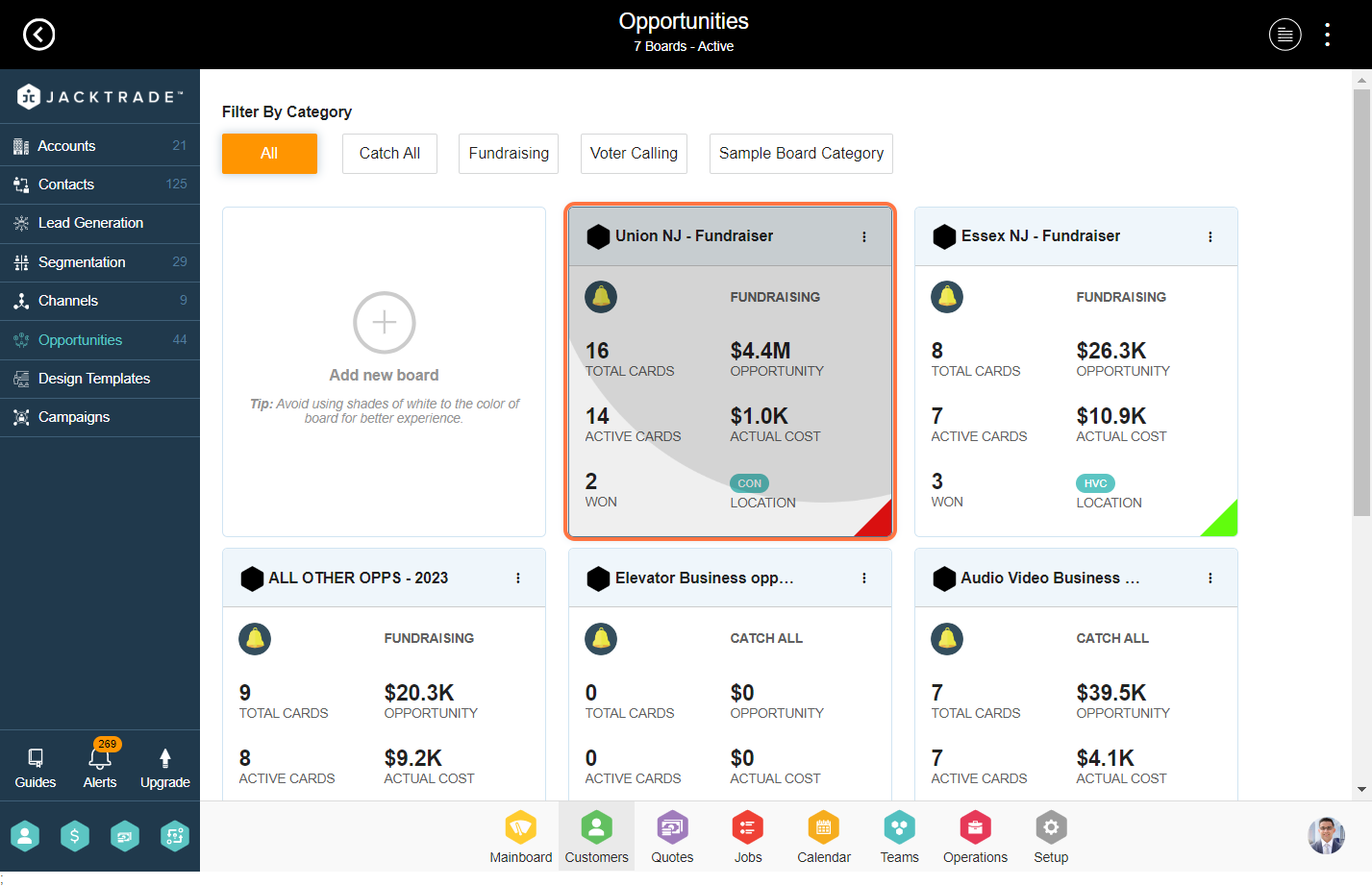Open Operations module
The height and width of the screenshot is (886, 1372).
[x=975, y=837]
